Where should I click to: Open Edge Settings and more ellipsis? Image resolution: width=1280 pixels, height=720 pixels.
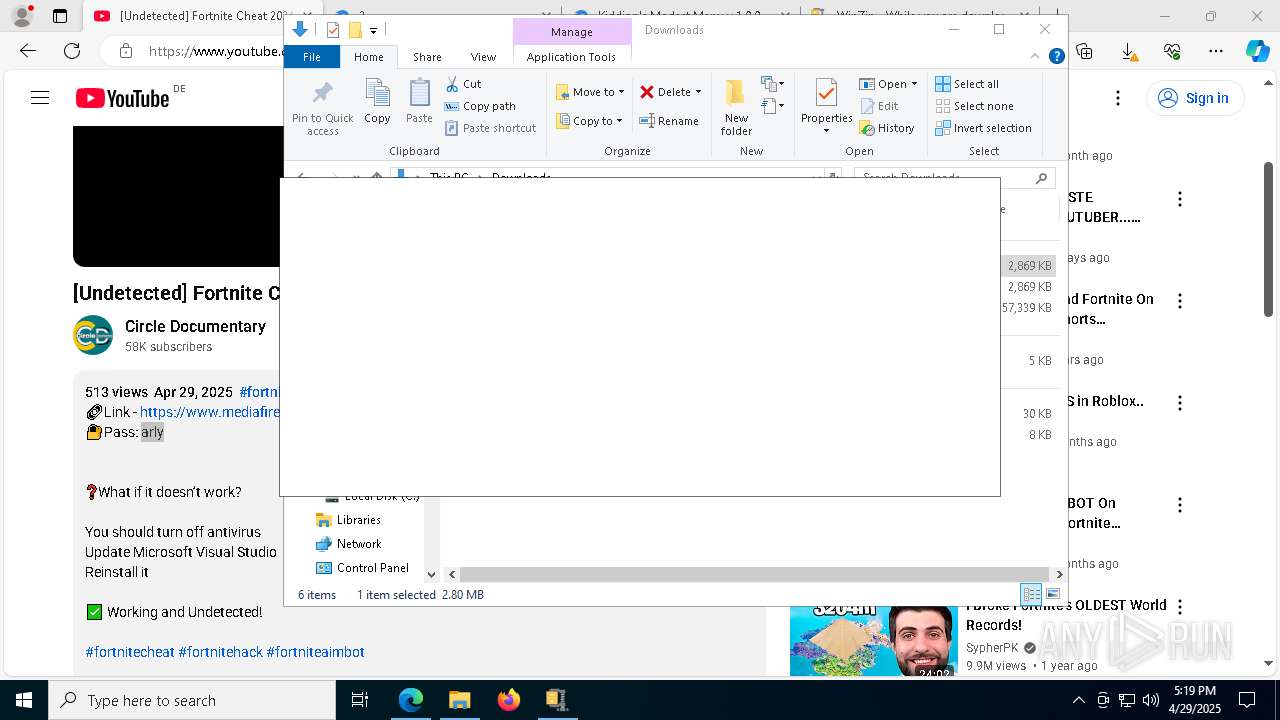click(x=1216, y=51)
